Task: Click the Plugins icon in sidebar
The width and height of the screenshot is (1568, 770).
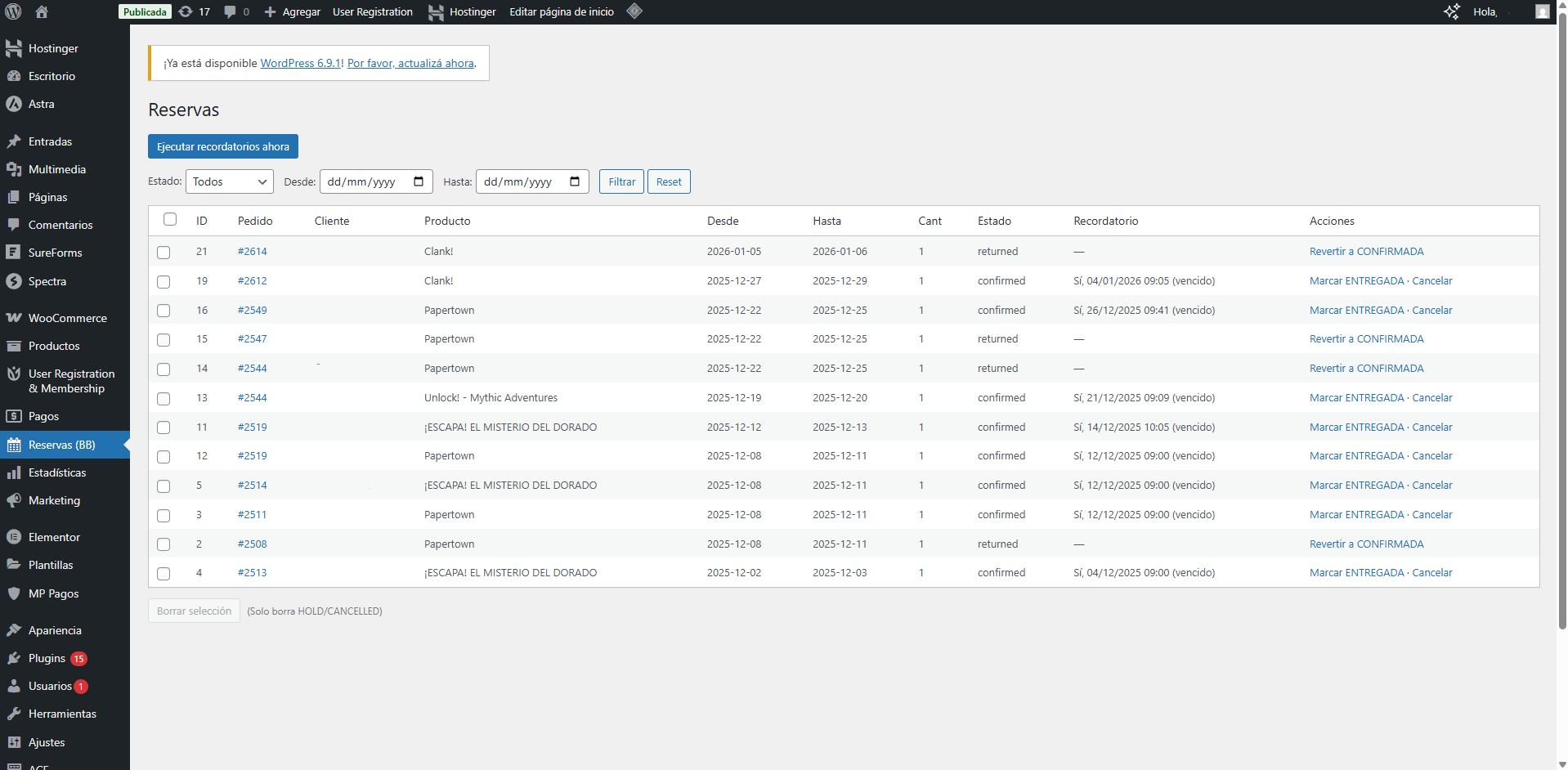Action: tap(14, 658)
